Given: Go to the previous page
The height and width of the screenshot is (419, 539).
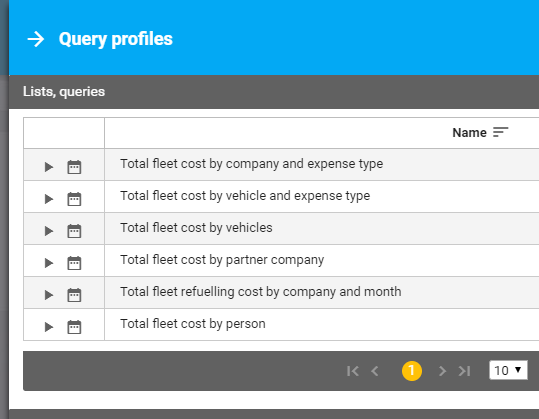Looking at the screenshot, I should (375, 371).
